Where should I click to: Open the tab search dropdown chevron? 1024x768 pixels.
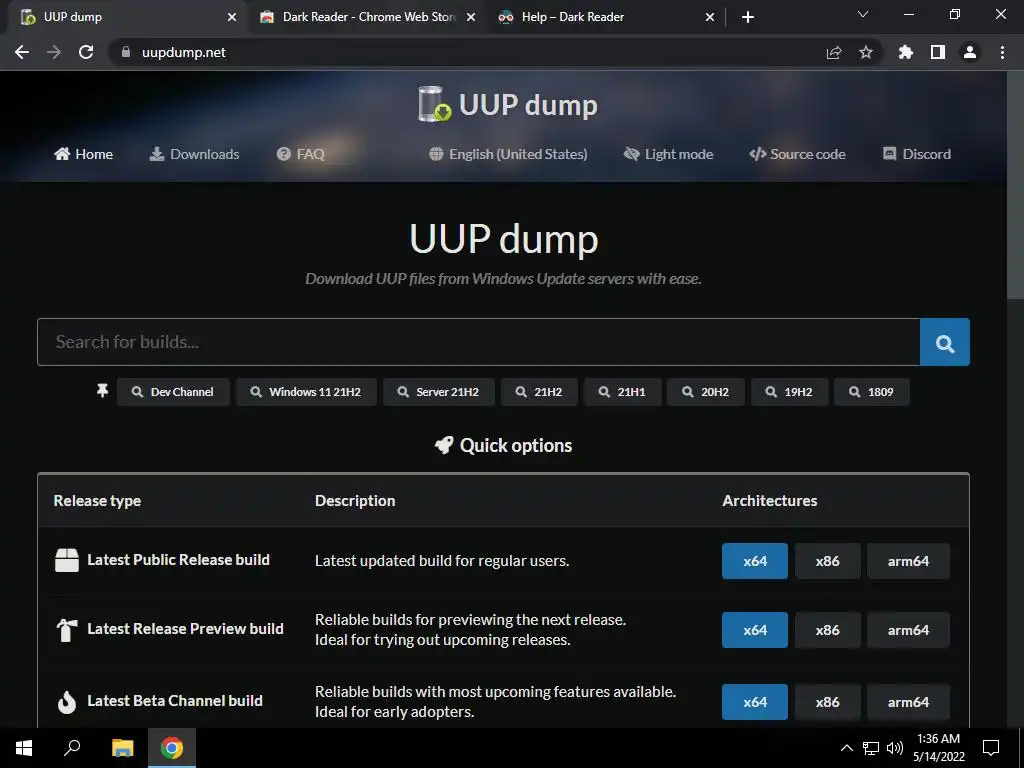coord(863,14)
